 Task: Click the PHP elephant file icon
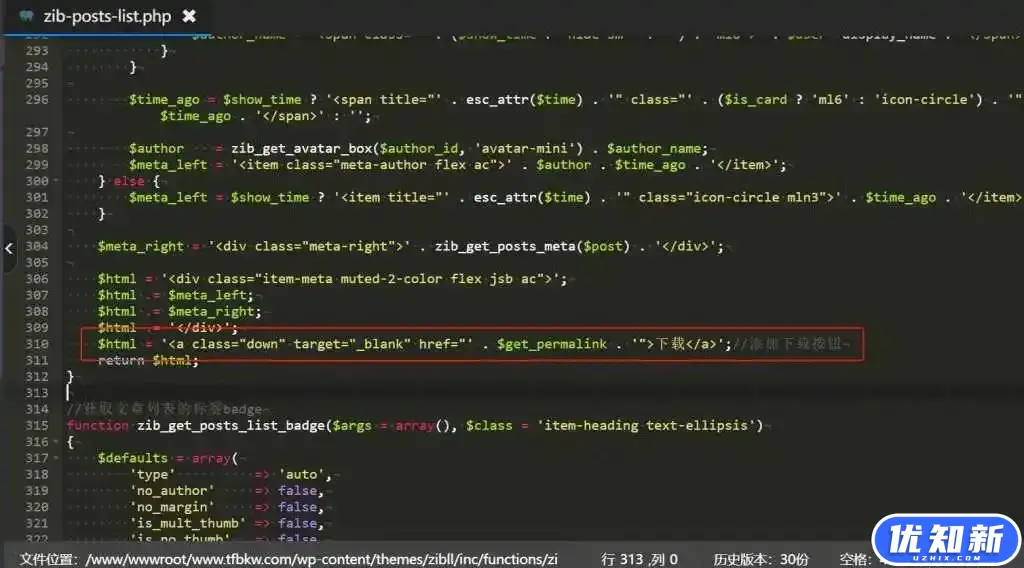tap(27, 17)
